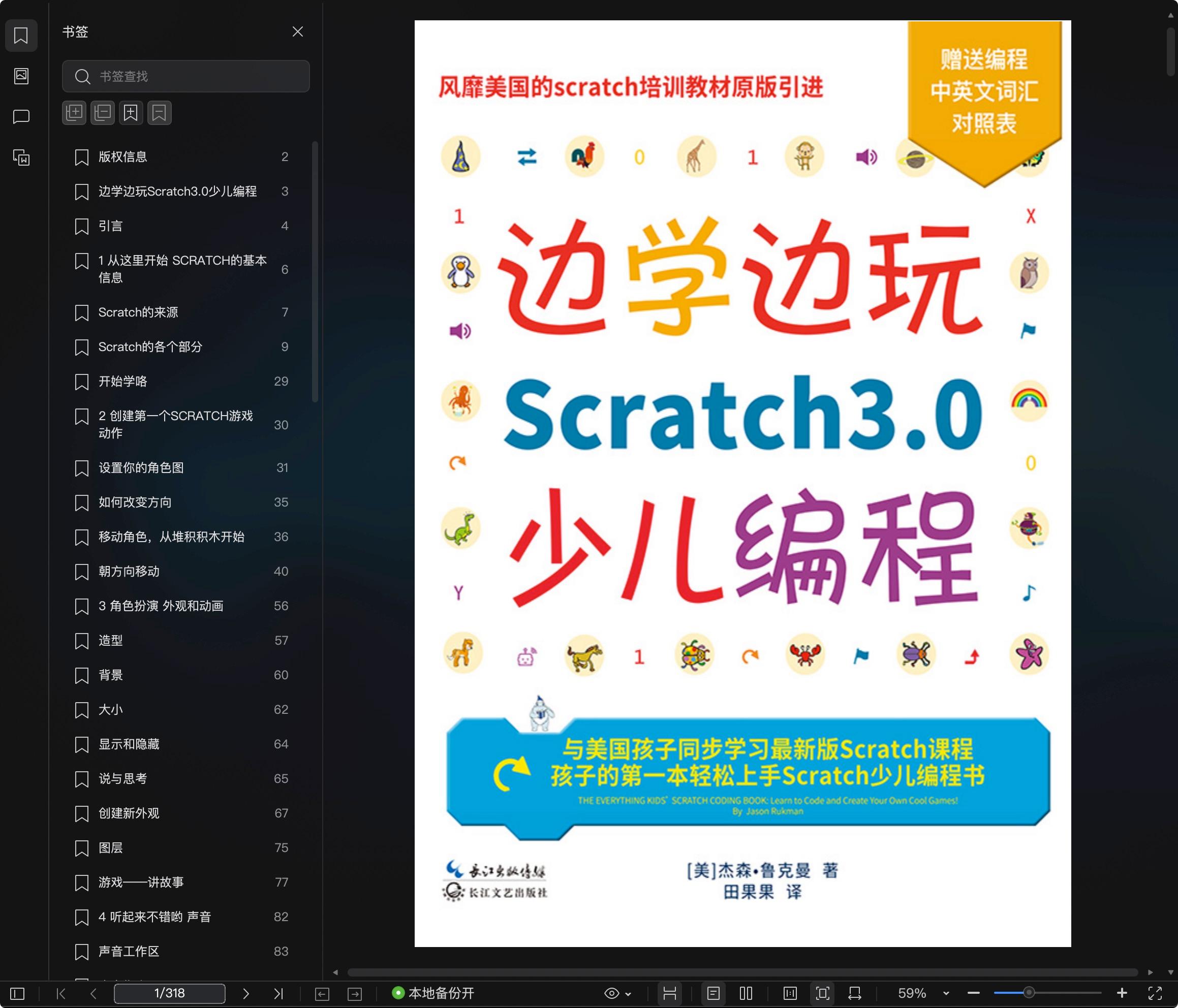
Task: Open the bookmarks panel icon in the sidebar
Action: 21,35
